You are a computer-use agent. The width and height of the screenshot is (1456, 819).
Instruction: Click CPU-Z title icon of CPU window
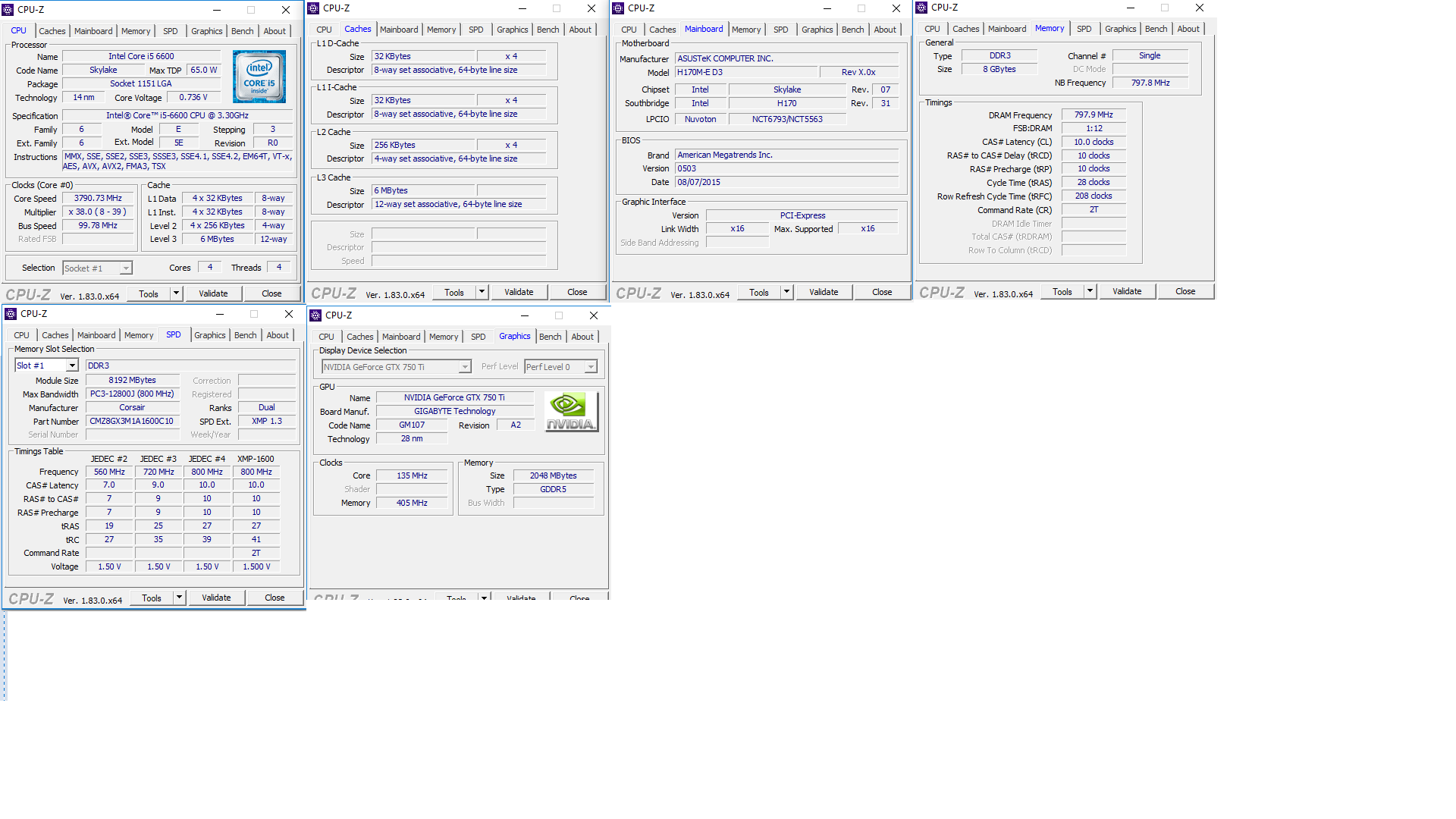[x=8, y=10]
